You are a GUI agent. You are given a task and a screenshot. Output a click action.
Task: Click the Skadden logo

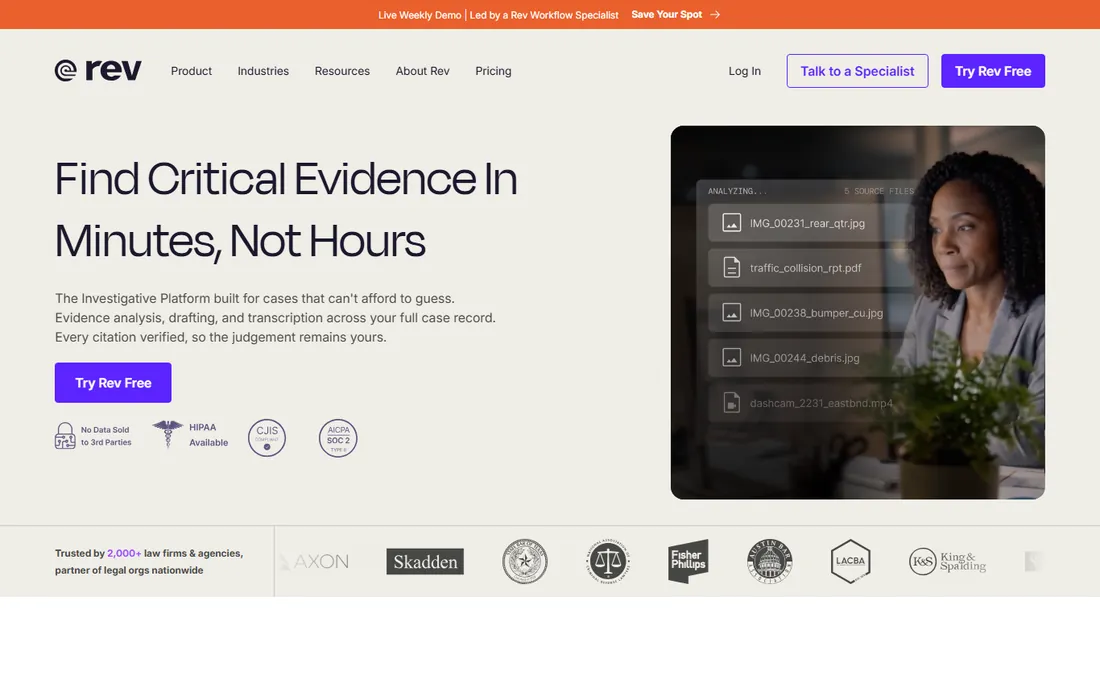[x=425, y=561]
